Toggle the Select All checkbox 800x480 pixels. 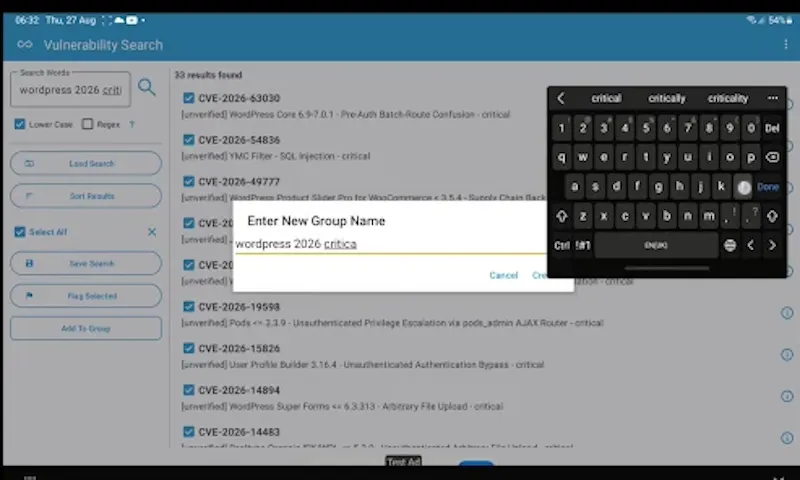pyautogui.click(x=20, y=232)
